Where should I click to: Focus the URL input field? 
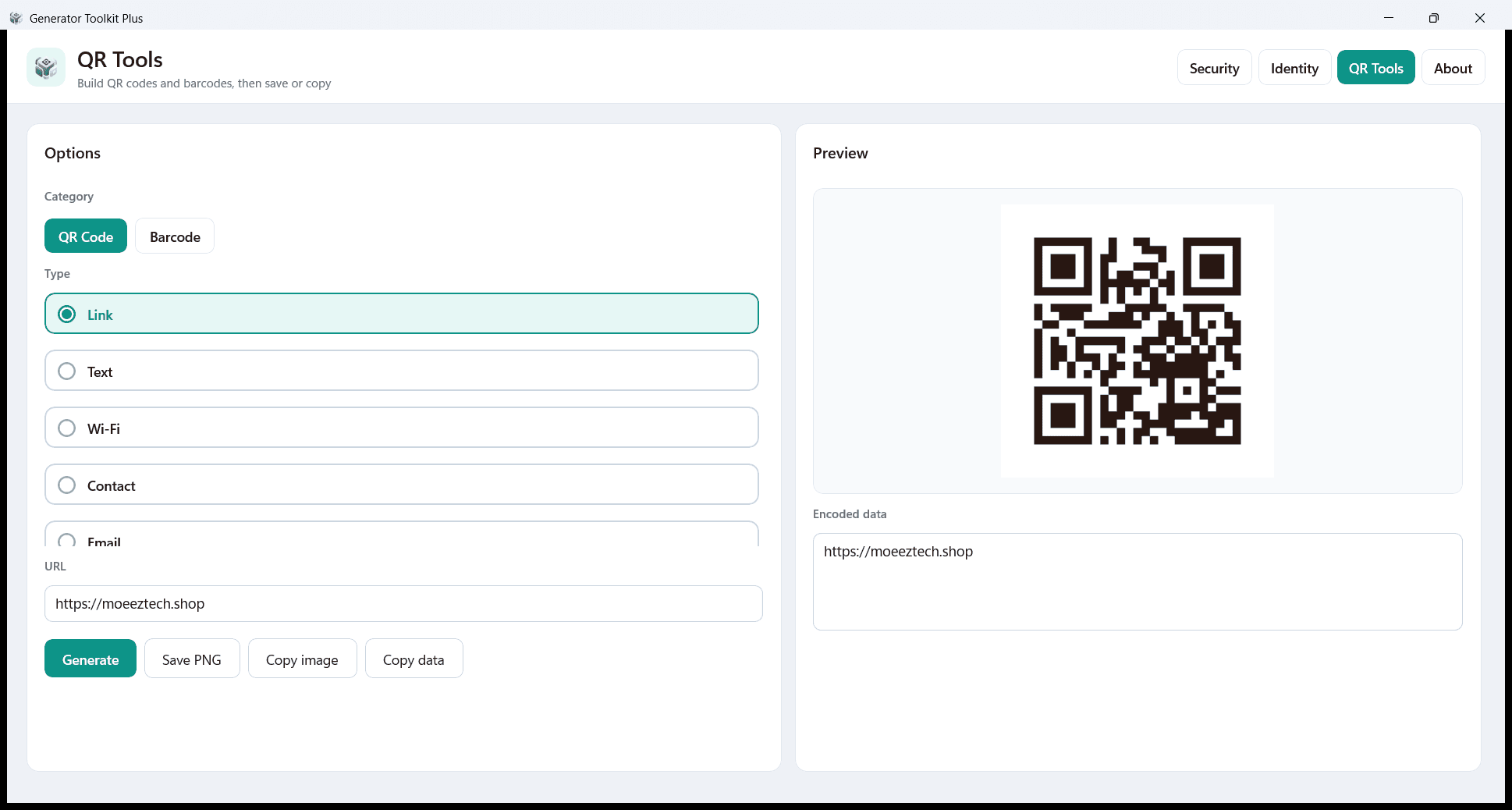[403, 603]
